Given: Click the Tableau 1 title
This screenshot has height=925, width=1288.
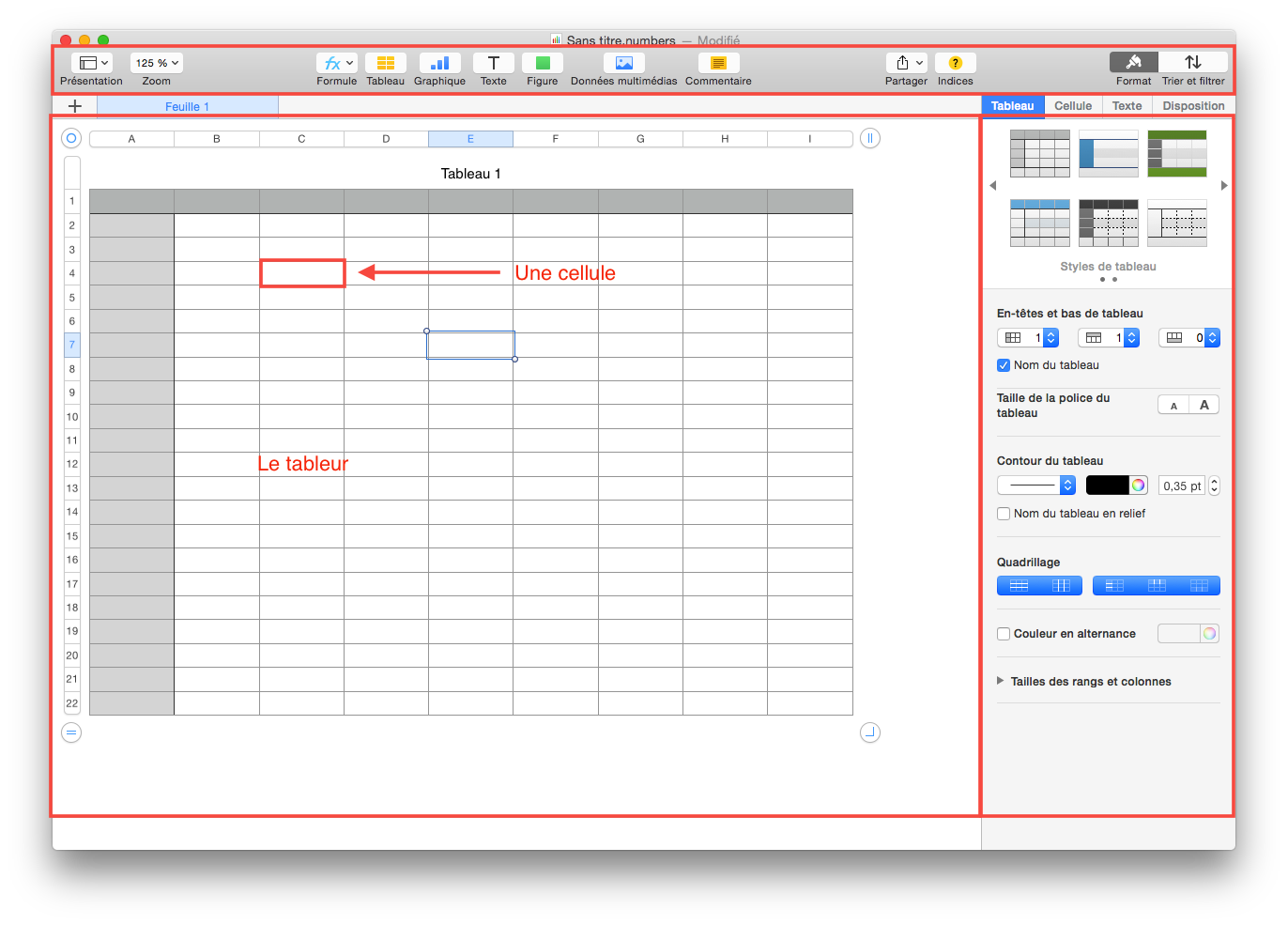Looking at the screenshot, I should point(471,174).
